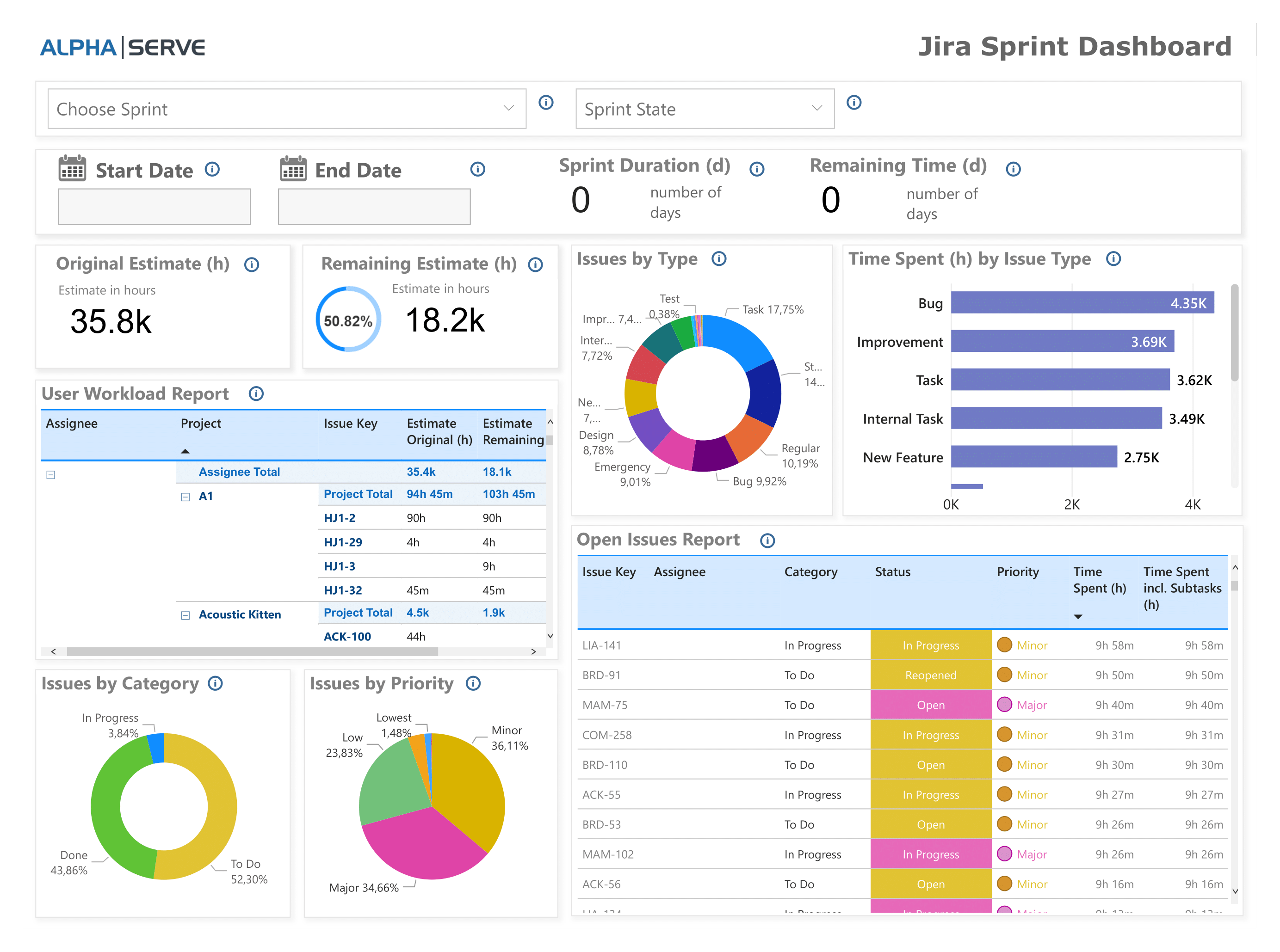The image size is (1280, 952).
Task: Open the End Date calendar icon
Action: tap(293, 169)
